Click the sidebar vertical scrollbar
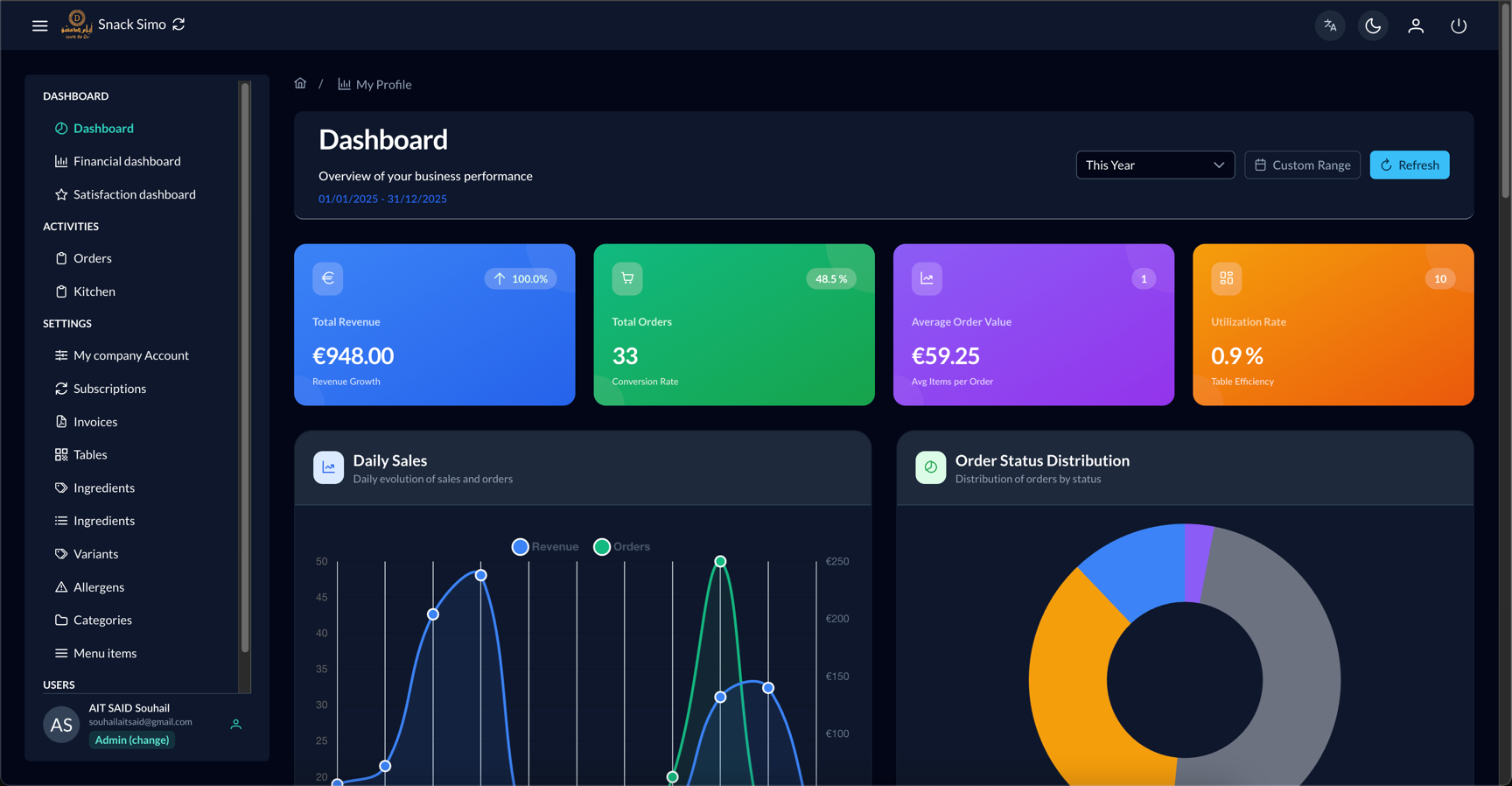This screenshot has width=1512, height=786. point(245,368)
